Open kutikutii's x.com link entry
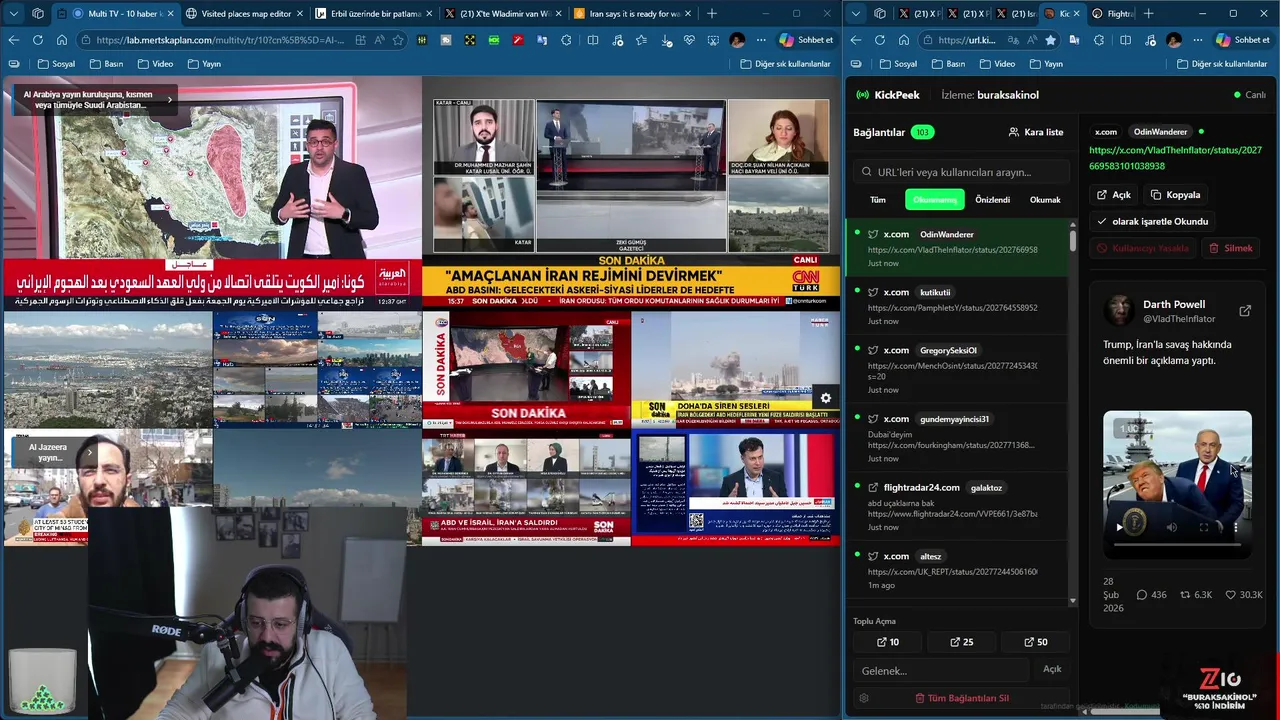 coord(956,306)
